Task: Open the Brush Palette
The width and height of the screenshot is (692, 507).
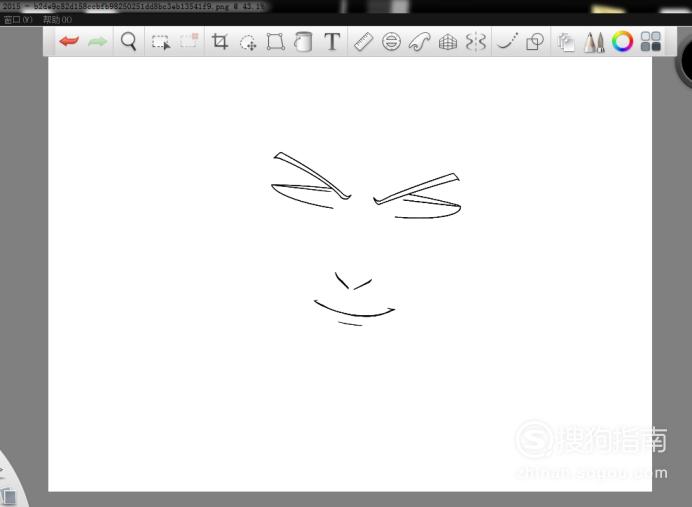Action: pyautogui.click(x=594, y=42)
